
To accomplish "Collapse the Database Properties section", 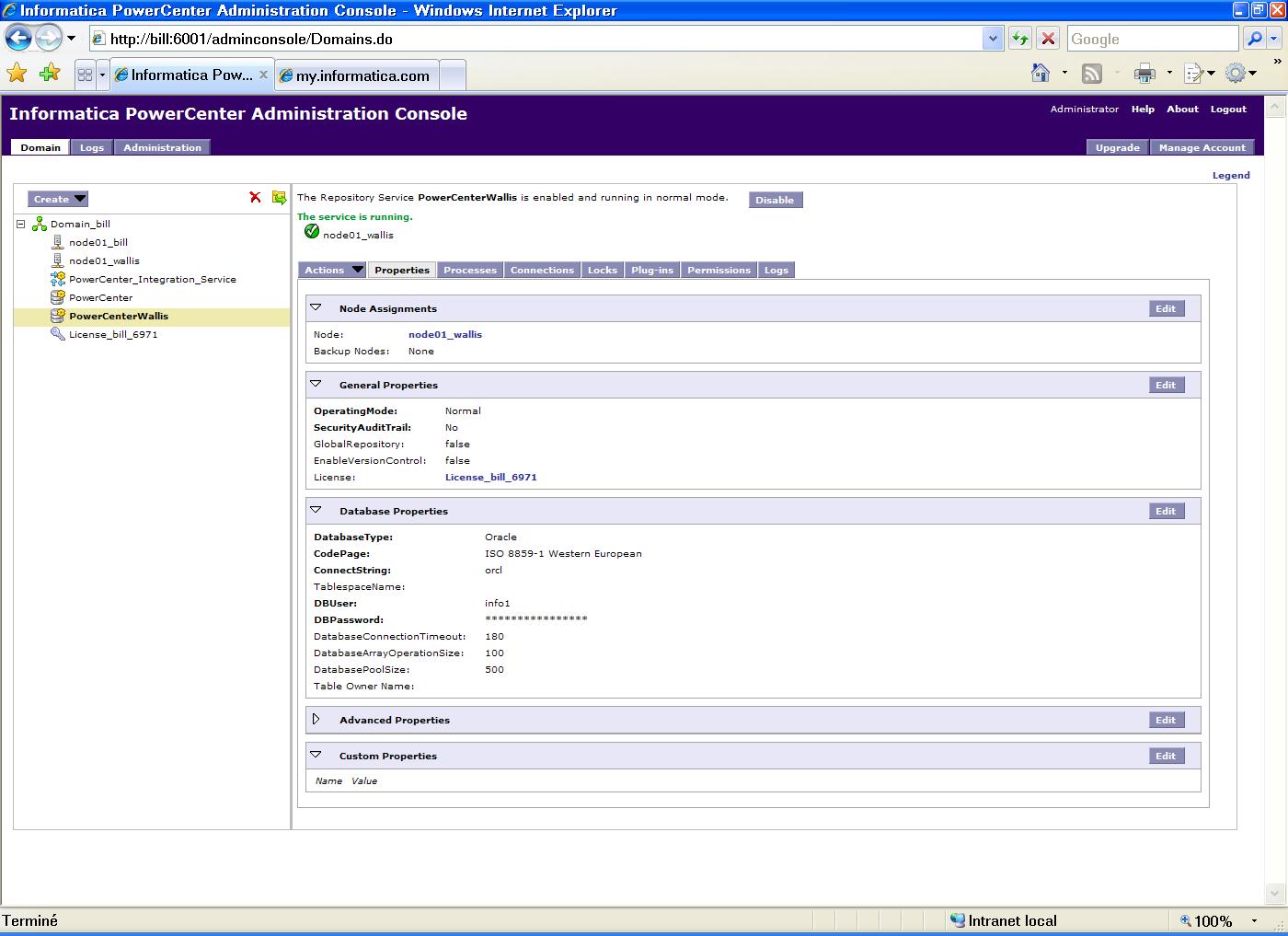I will tap(316, 511).
